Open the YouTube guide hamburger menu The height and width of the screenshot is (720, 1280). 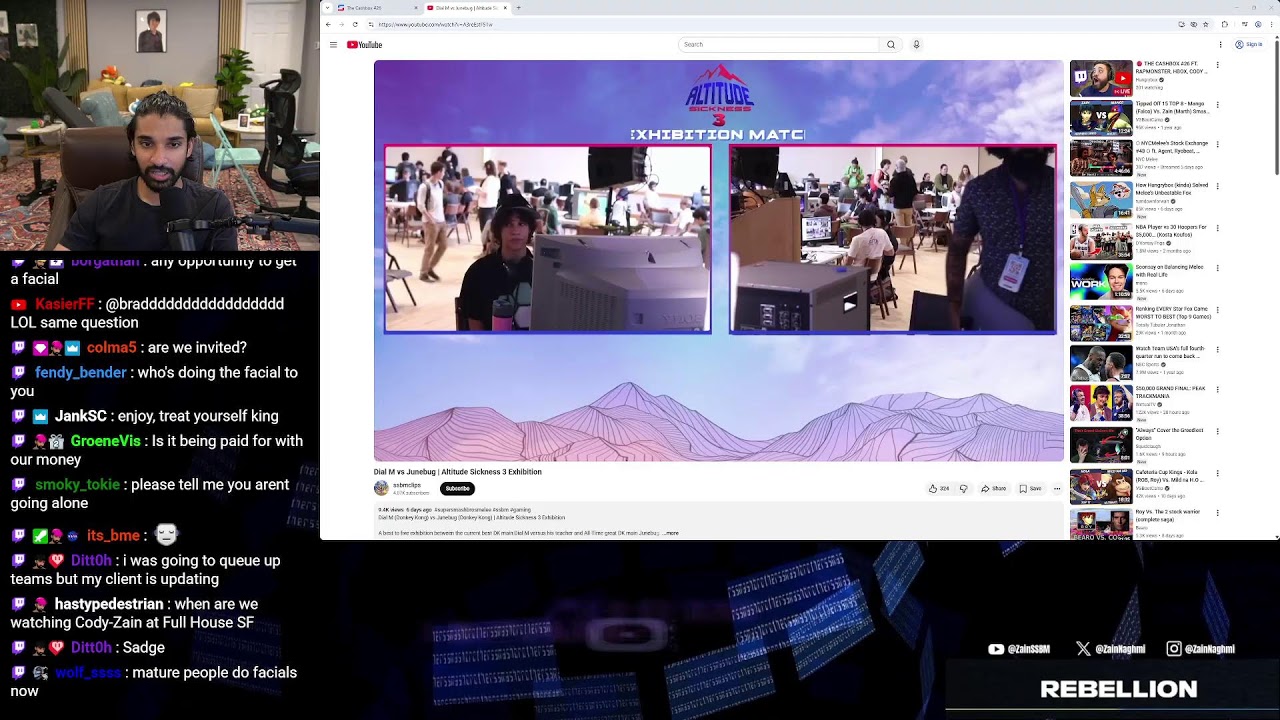point(334,45)
